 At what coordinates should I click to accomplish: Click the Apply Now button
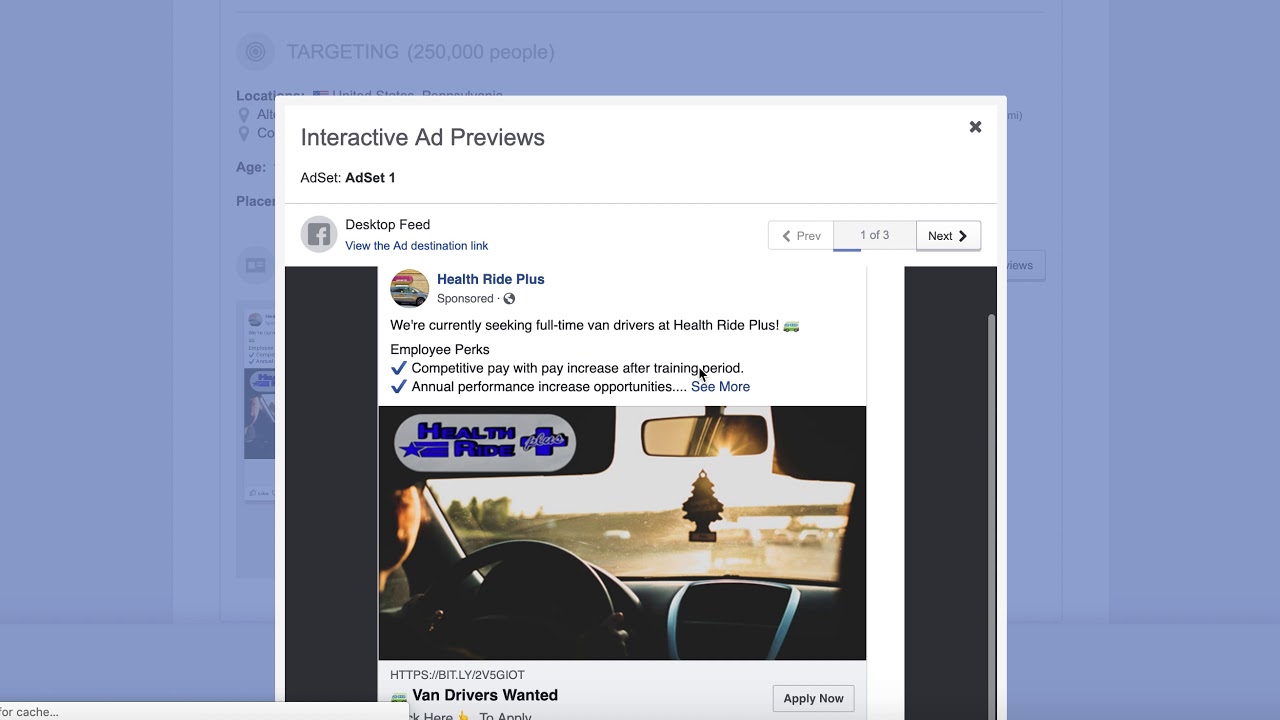pos(813,698)
